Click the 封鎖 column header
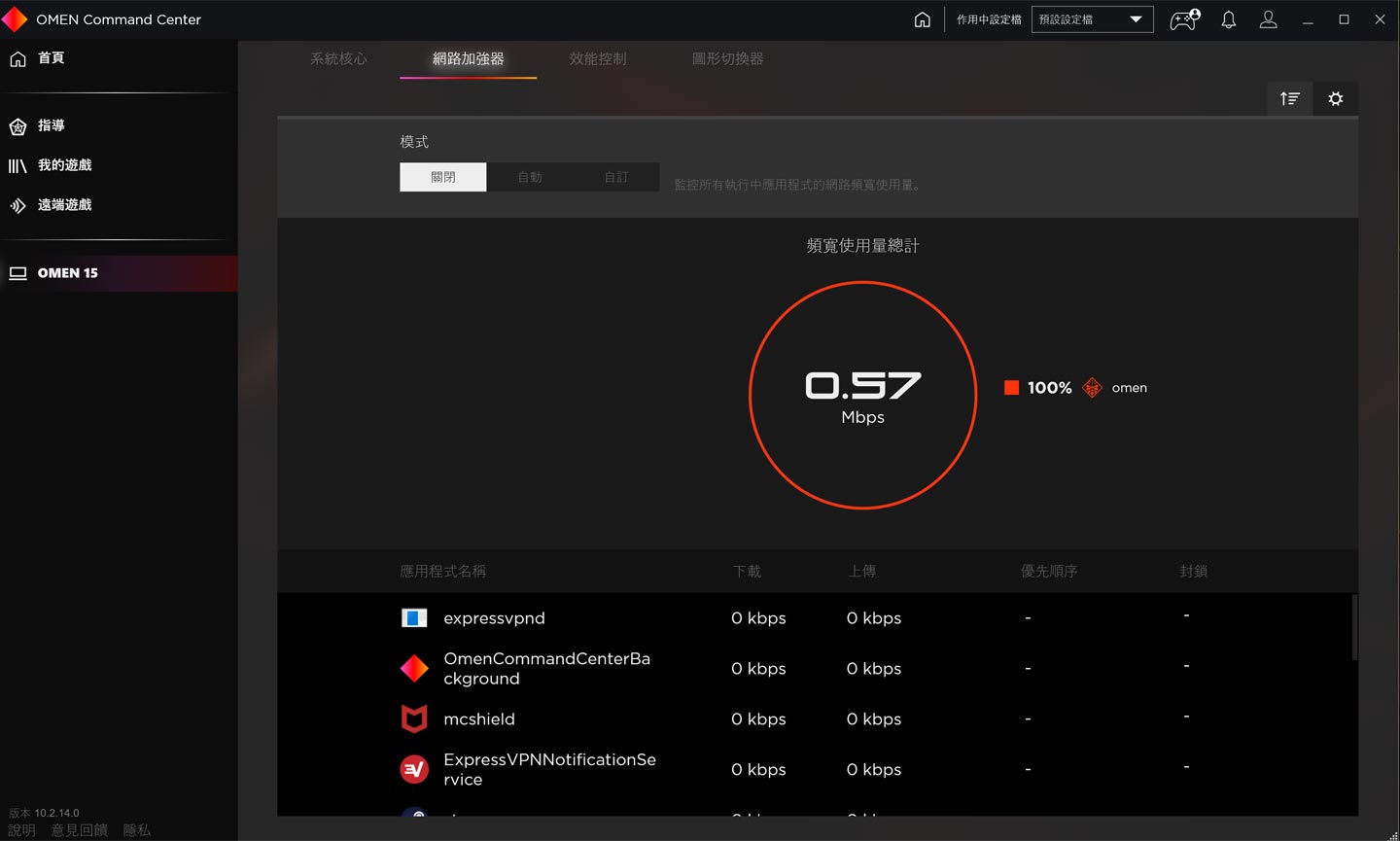 pyautogui.click(x=1193, y=572)
